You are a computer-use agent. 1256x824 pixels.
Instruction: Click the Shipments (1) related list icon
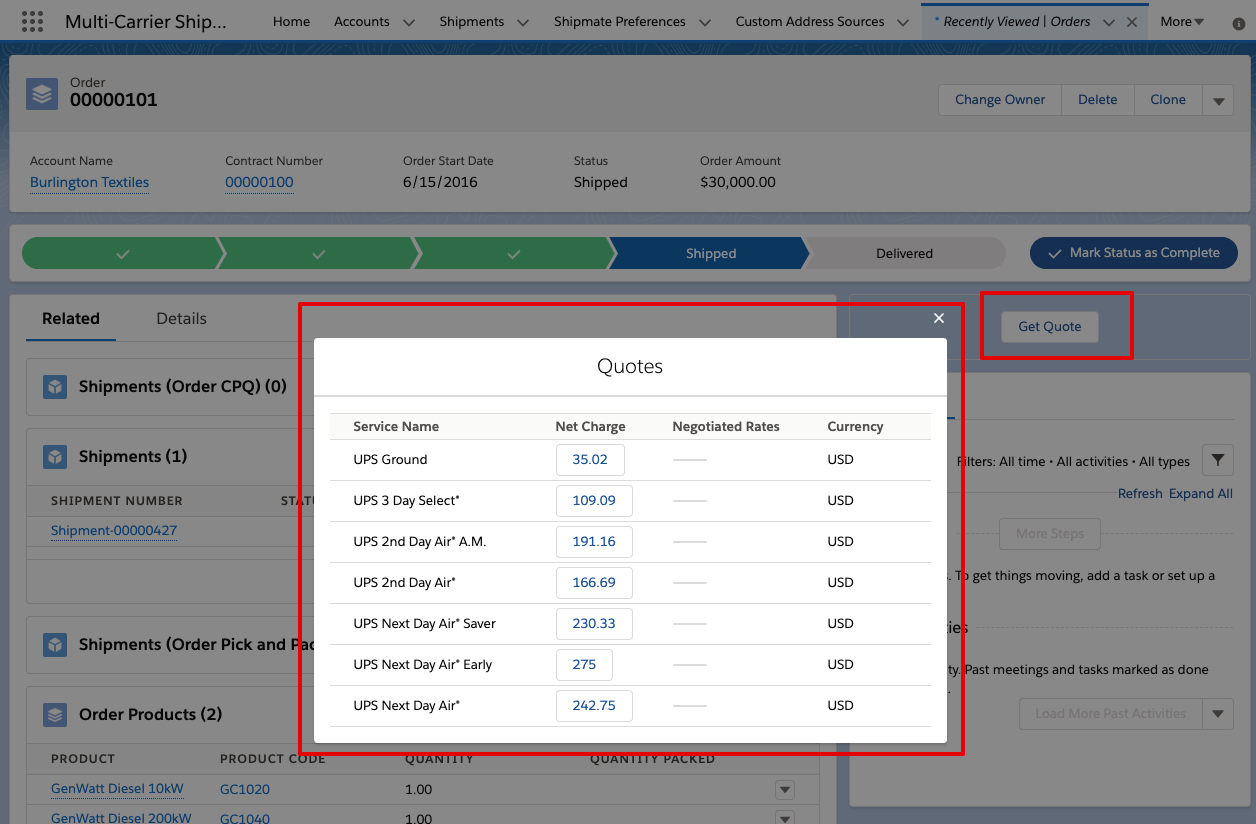[x=55, y=457]
